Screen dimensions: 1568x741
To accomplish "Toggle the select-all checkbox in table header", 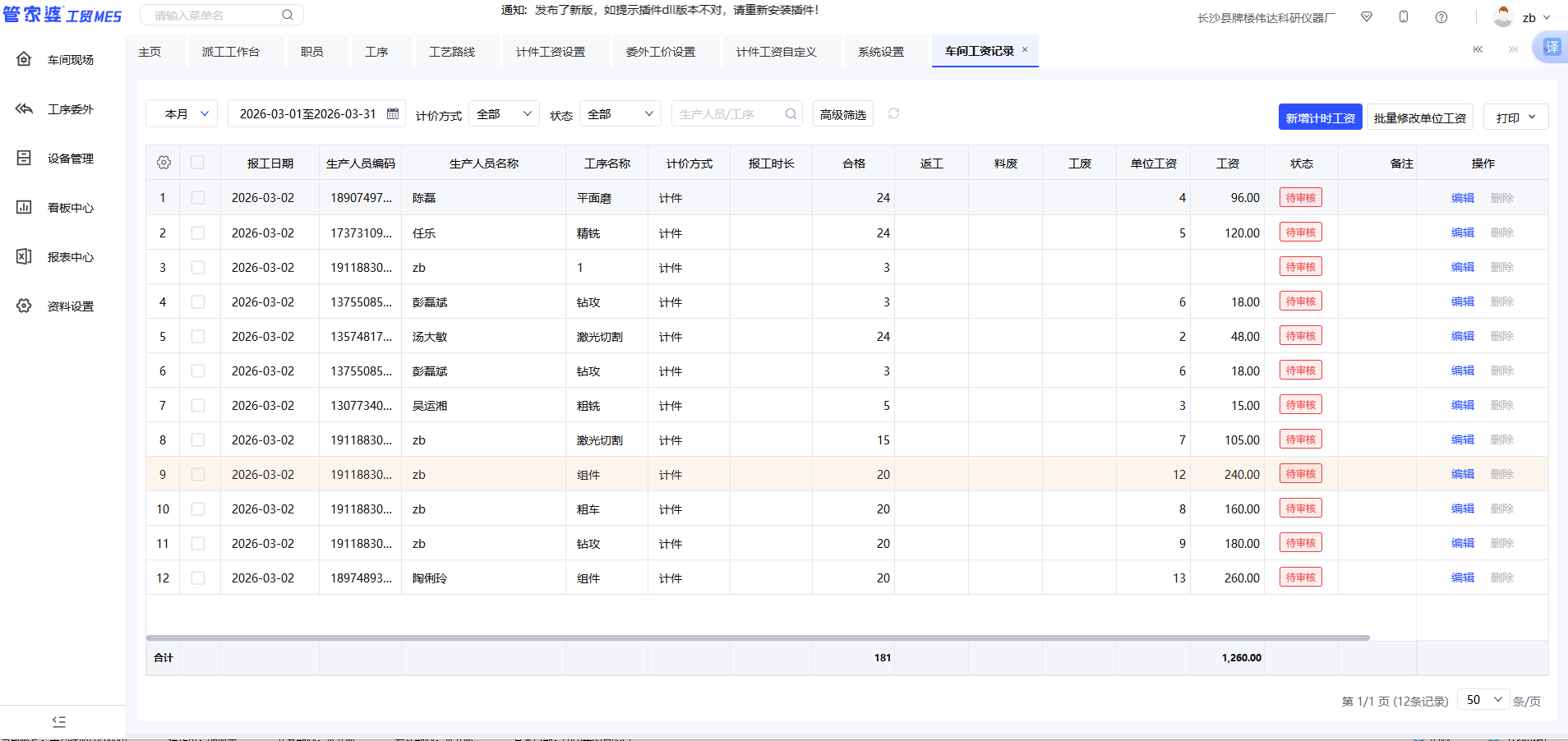I will [x=197, y=163].
